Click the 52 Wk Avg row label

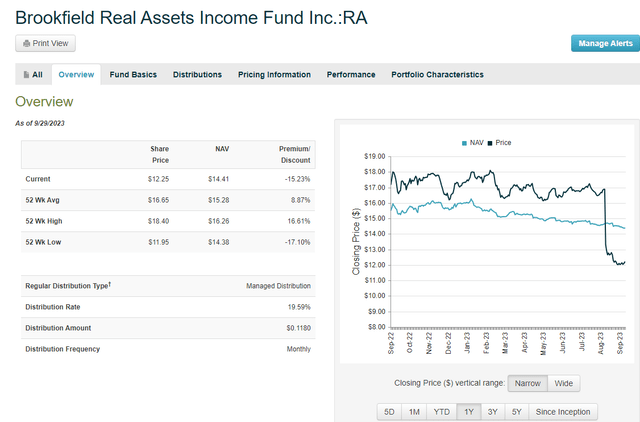point(42,200)
